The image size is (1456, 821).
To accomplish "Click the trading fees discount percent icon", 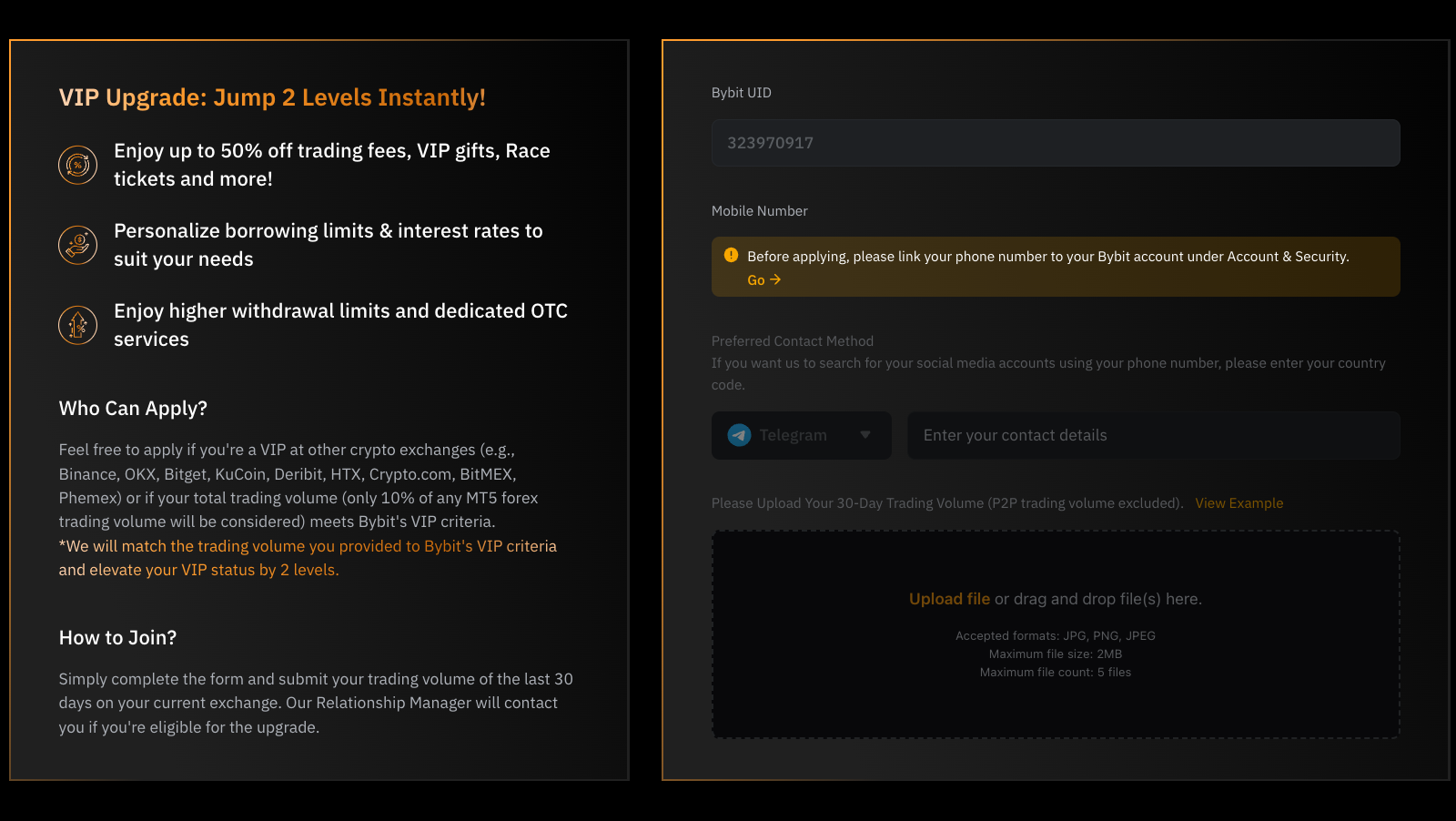I will click(x=77, y=165).
